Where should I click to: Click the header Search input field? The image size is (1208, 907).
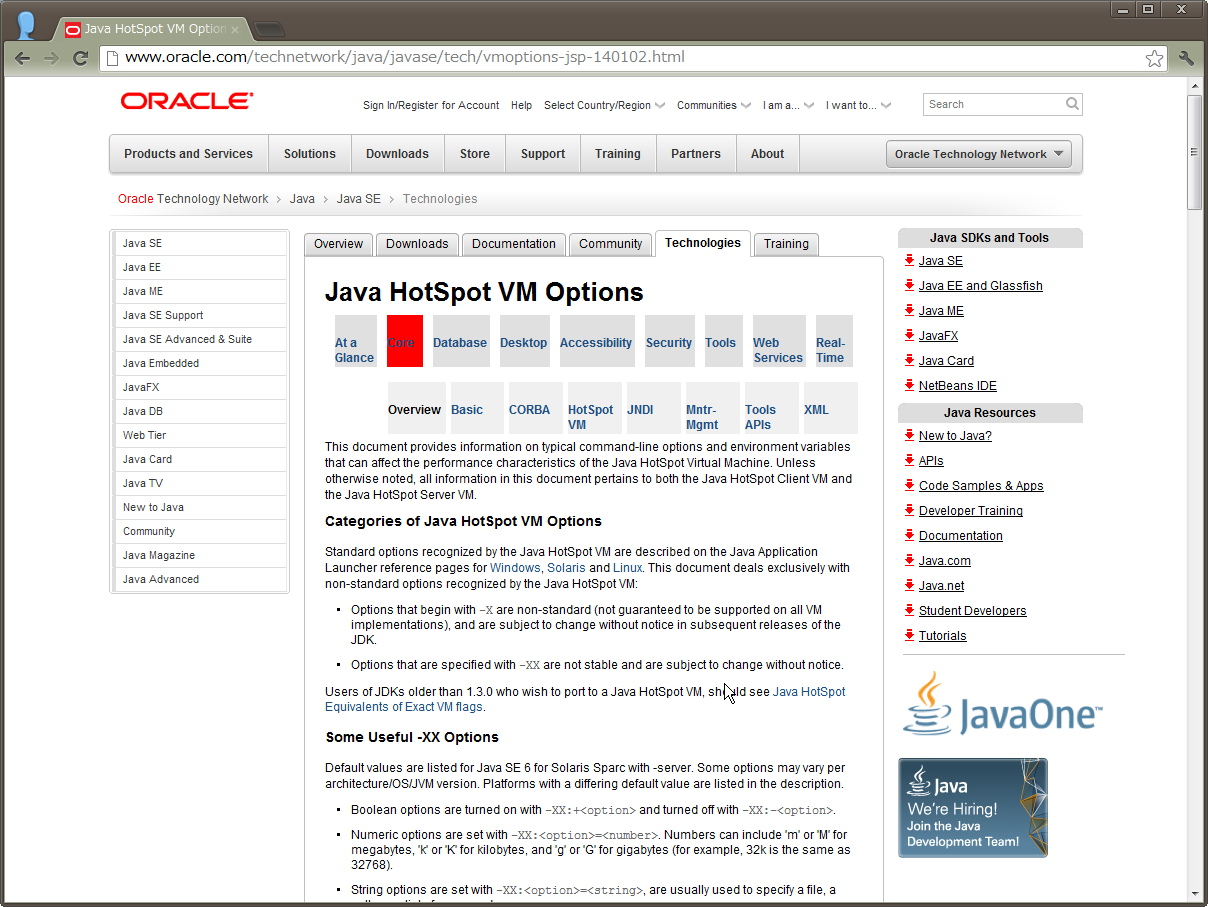pos(994,104)
